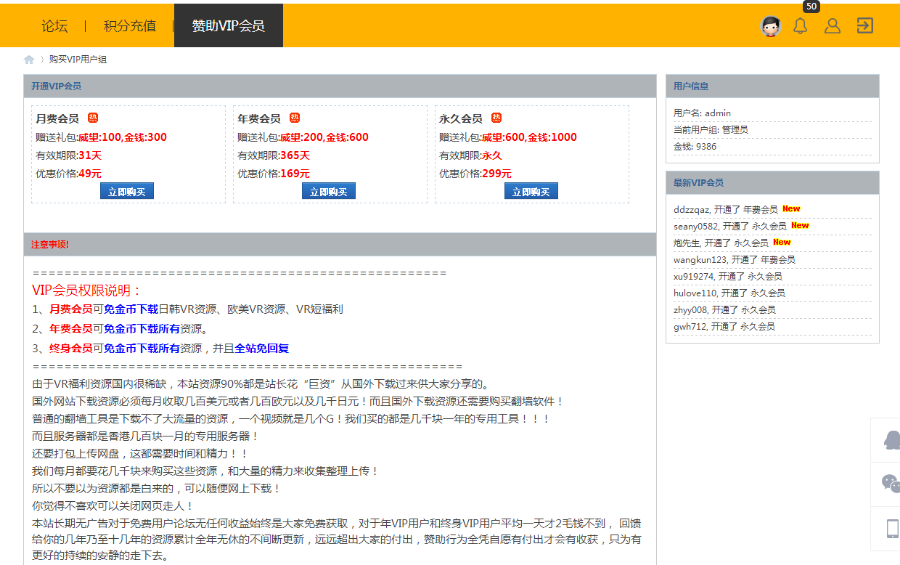Open gwh712 in latest VIP list
Image resolution: width=900 pixels, height=565 pixels.
click(690, 326)
